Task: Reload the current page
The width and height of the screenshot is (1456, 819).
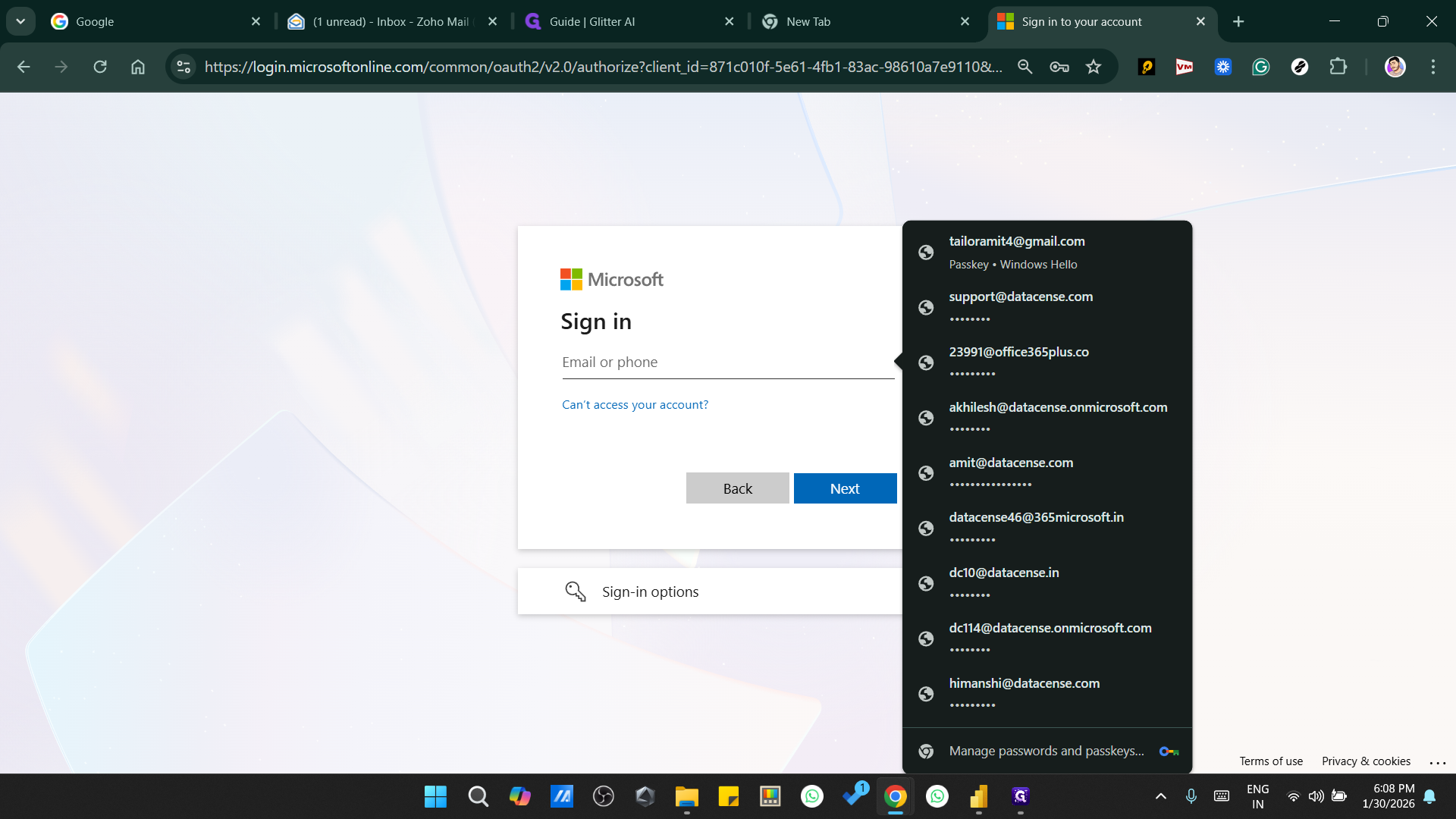Action: (100, 67)
